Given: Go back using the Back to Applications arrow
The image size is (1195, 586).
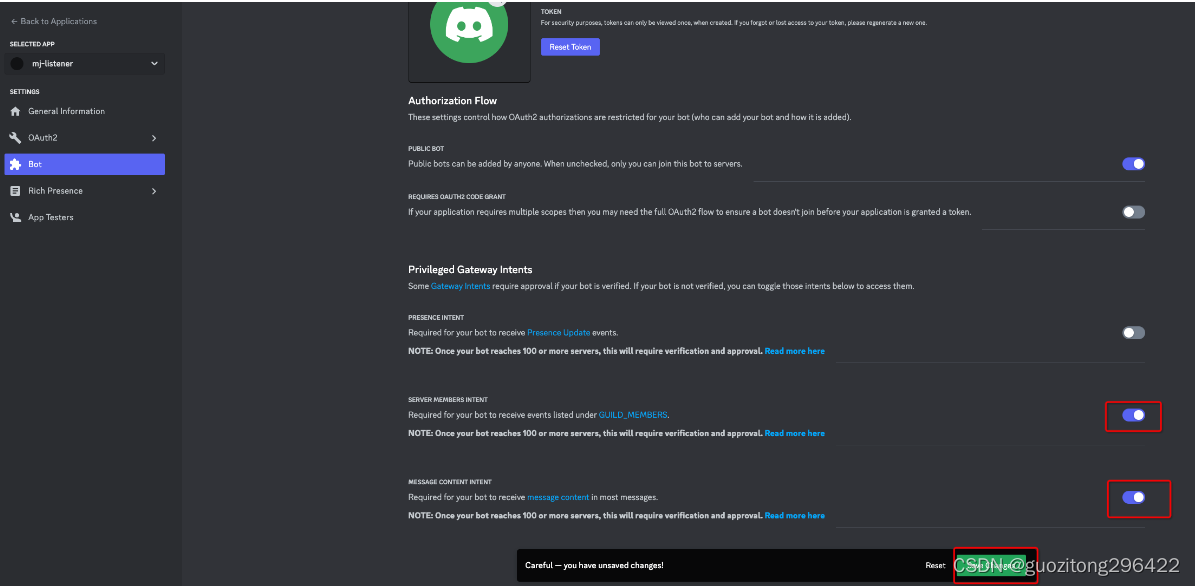Looking at the screenshot, I should click(x=14, y=21).
